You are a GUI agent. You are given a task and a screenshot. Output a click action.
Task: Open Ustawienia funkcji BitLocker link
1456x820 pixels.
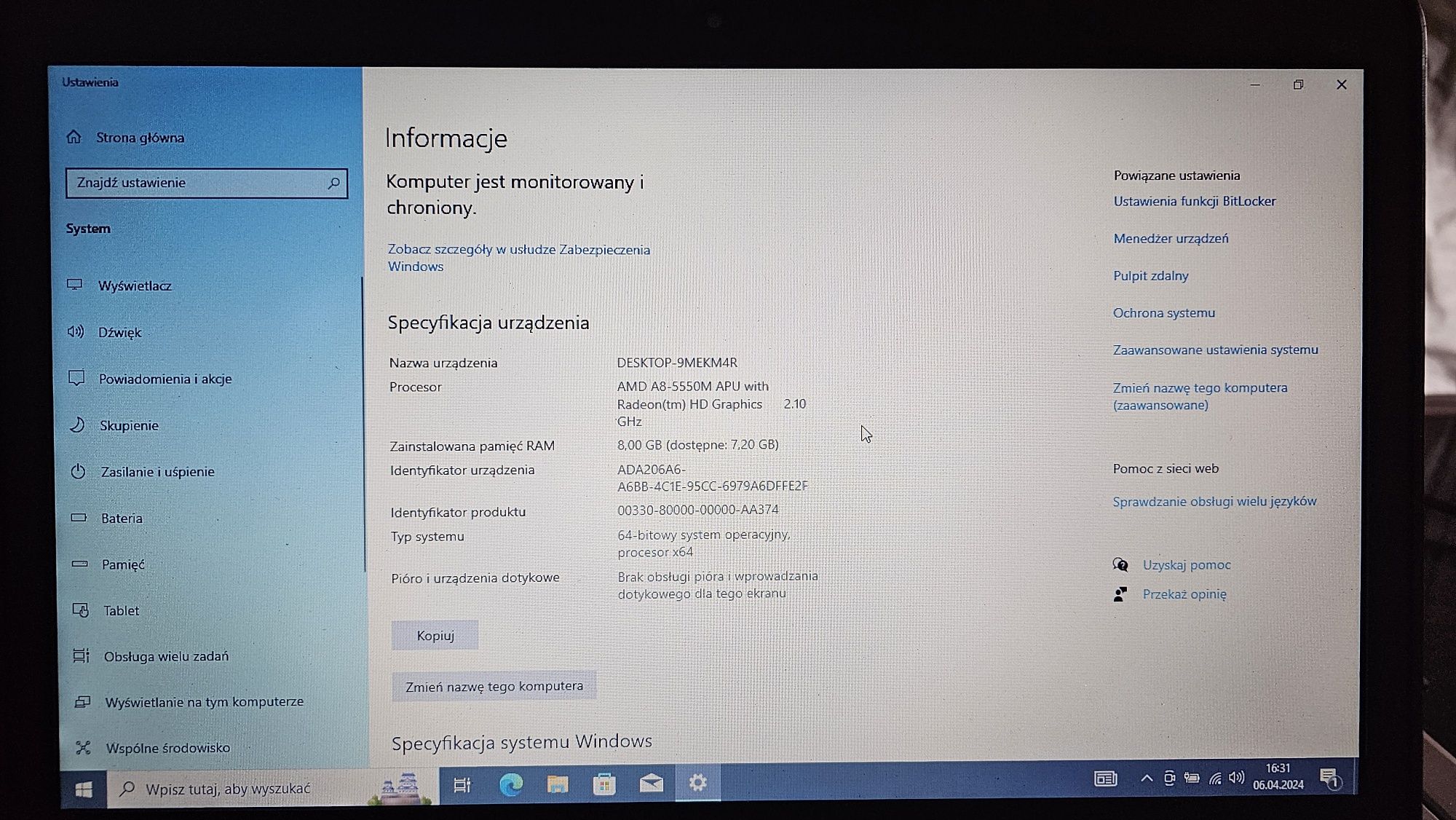(1194, 202)
